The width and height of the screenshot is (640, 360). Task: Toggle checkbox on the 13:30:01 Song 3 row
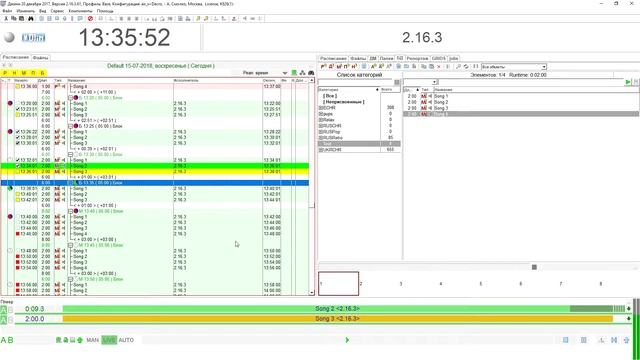[x=18, y=143]
